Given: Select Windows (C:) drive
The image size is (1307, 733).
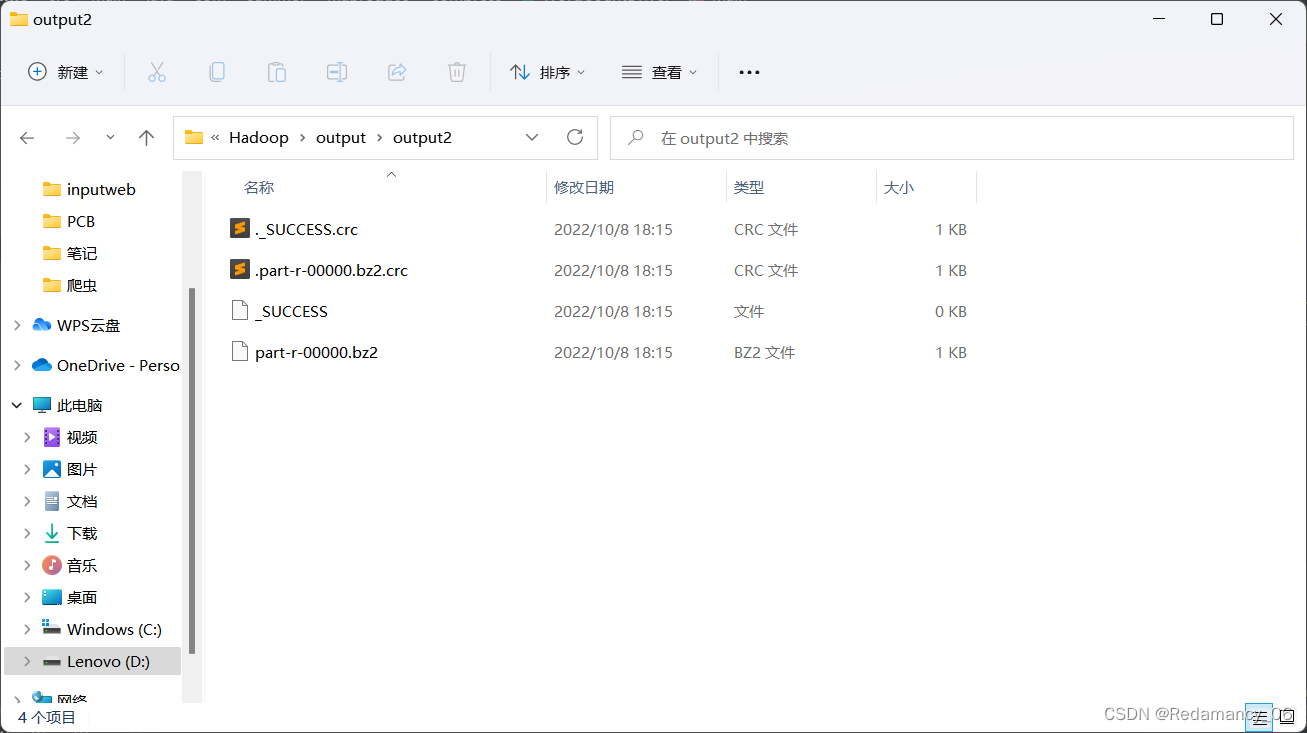Looking at the screenshot, I should coord(113,629).
